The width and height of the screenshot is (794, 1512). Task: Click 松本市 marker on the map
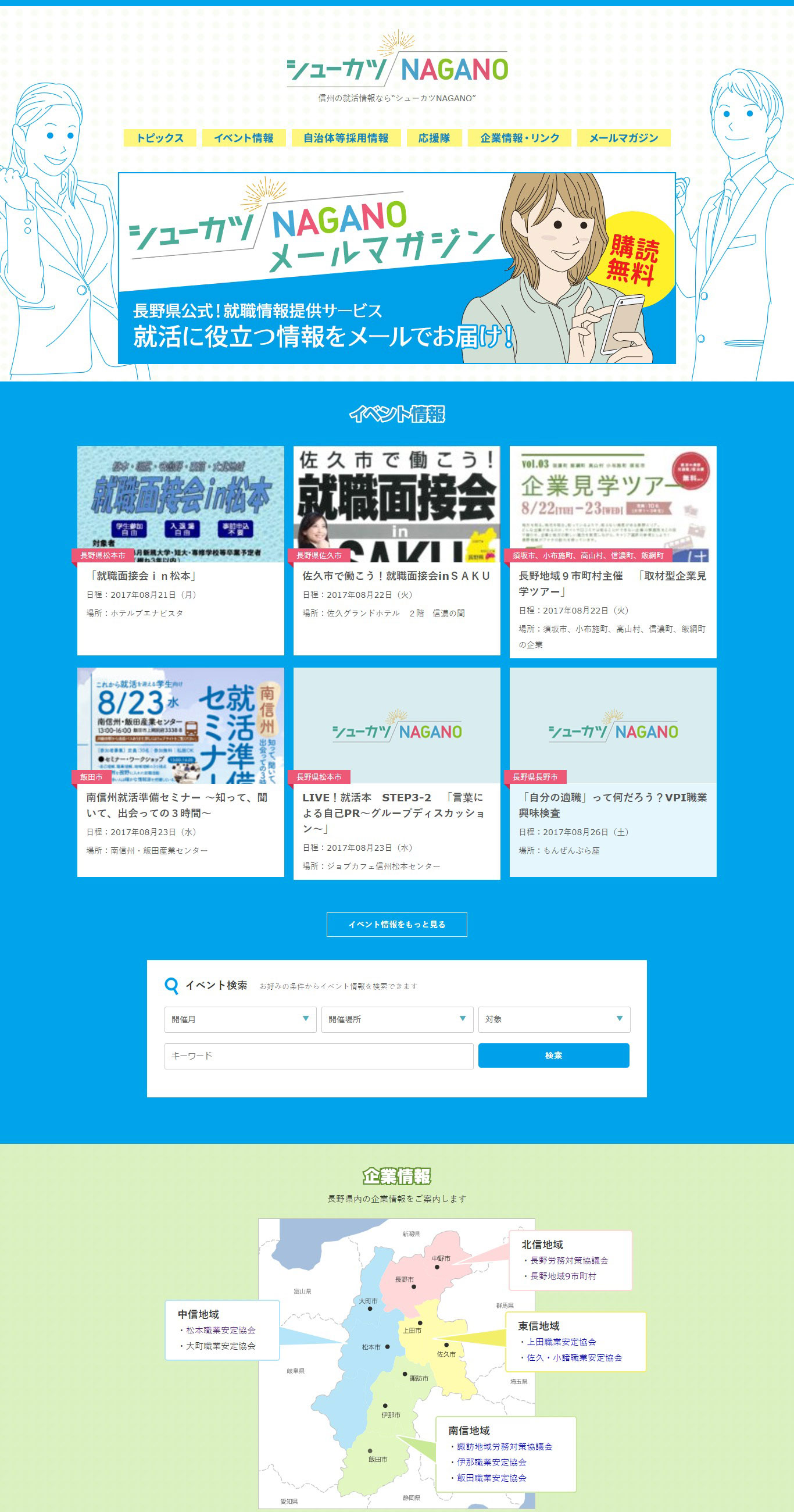(x=387, y=1347)
